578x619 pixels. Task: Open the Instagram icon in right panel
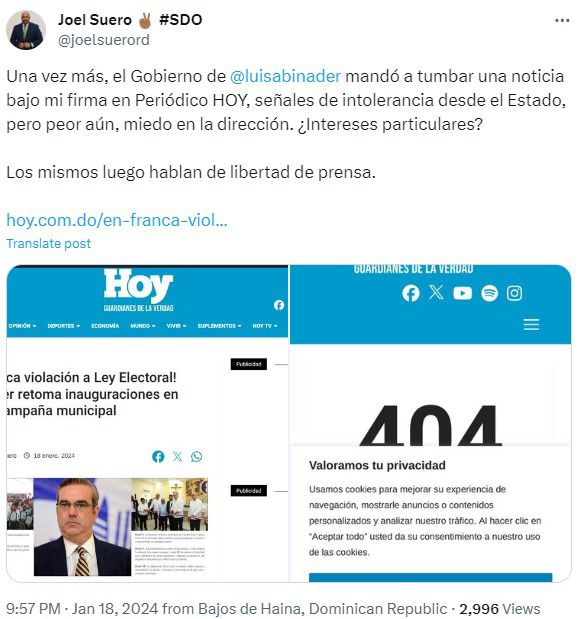pos(514,293)
